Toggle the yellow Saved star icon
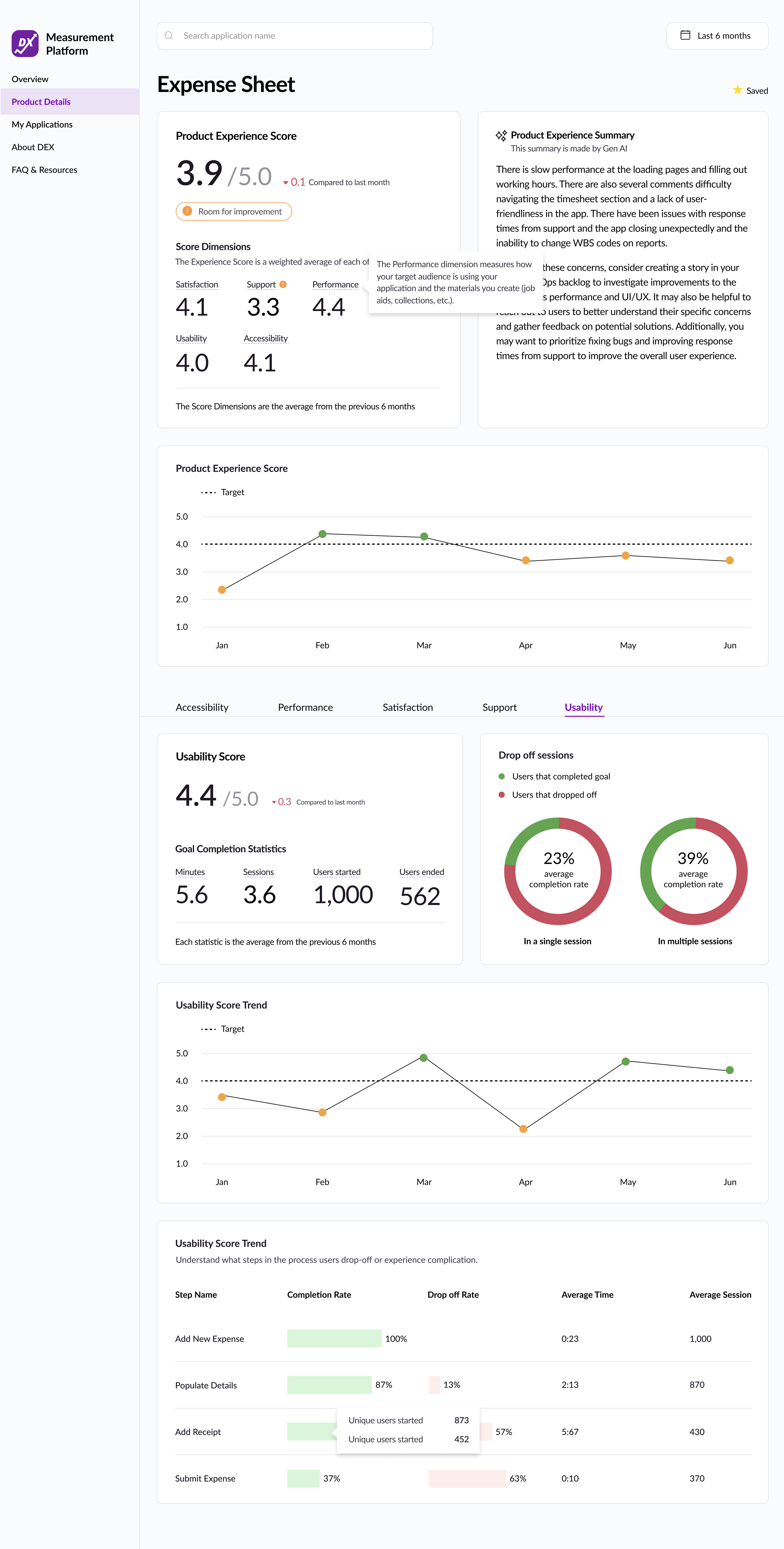784x1549 pixels. tap(737, 90)
